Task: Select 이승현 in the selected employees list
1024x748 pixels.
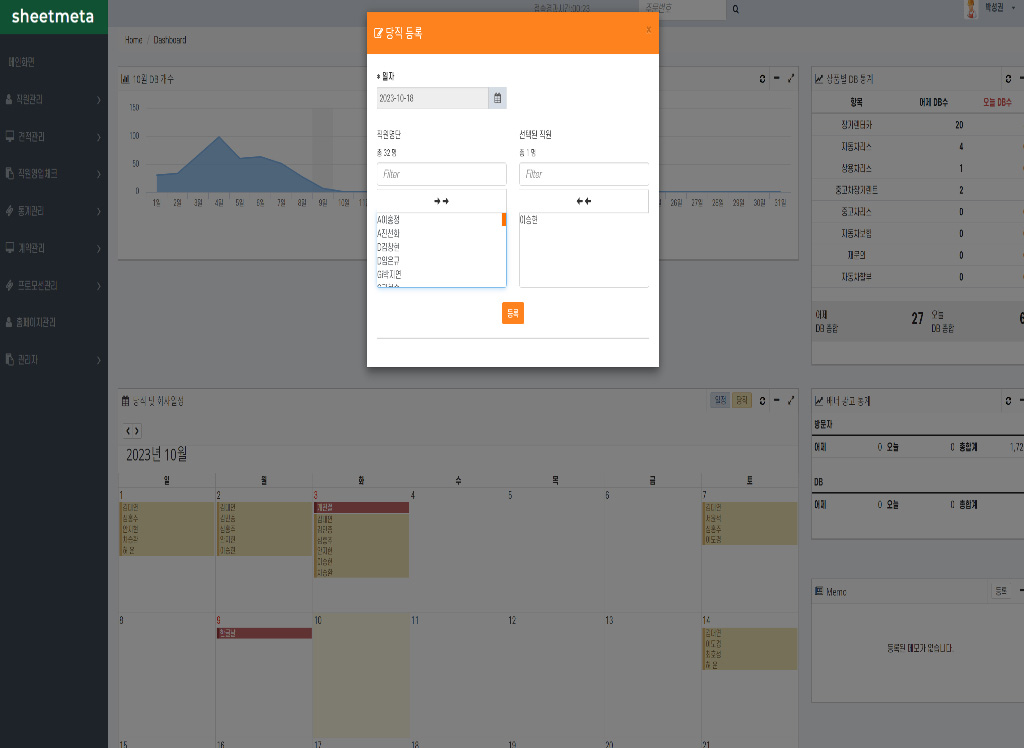Action: pos(529,220)
